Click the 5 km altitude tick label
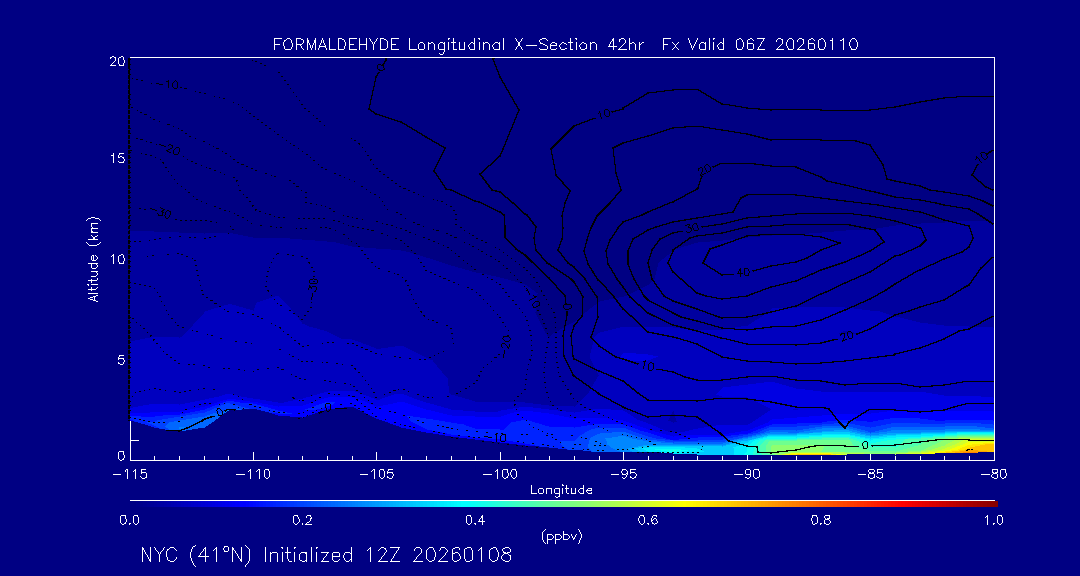1080x576 pixels. pos(119,358)
